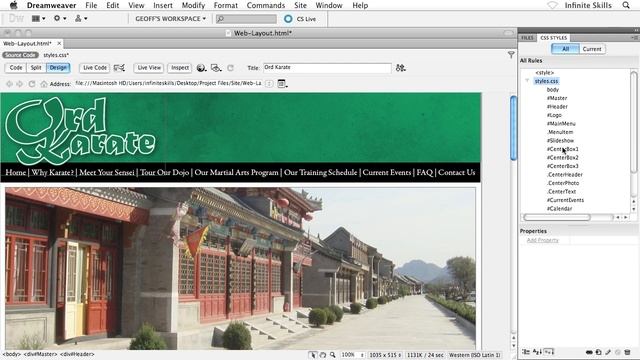Click the Title input field
Screen dimensions: 640x360
327,68
